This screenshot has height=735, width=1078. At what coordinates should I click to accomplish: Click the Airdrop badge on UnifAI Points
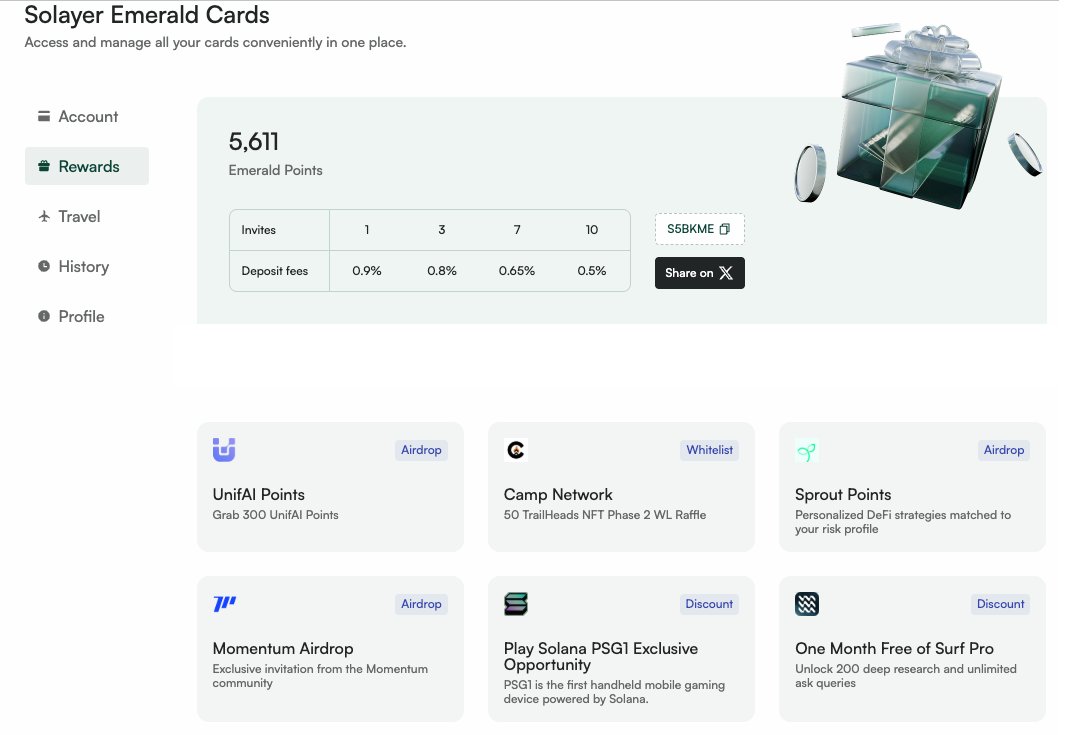[421, 450]
